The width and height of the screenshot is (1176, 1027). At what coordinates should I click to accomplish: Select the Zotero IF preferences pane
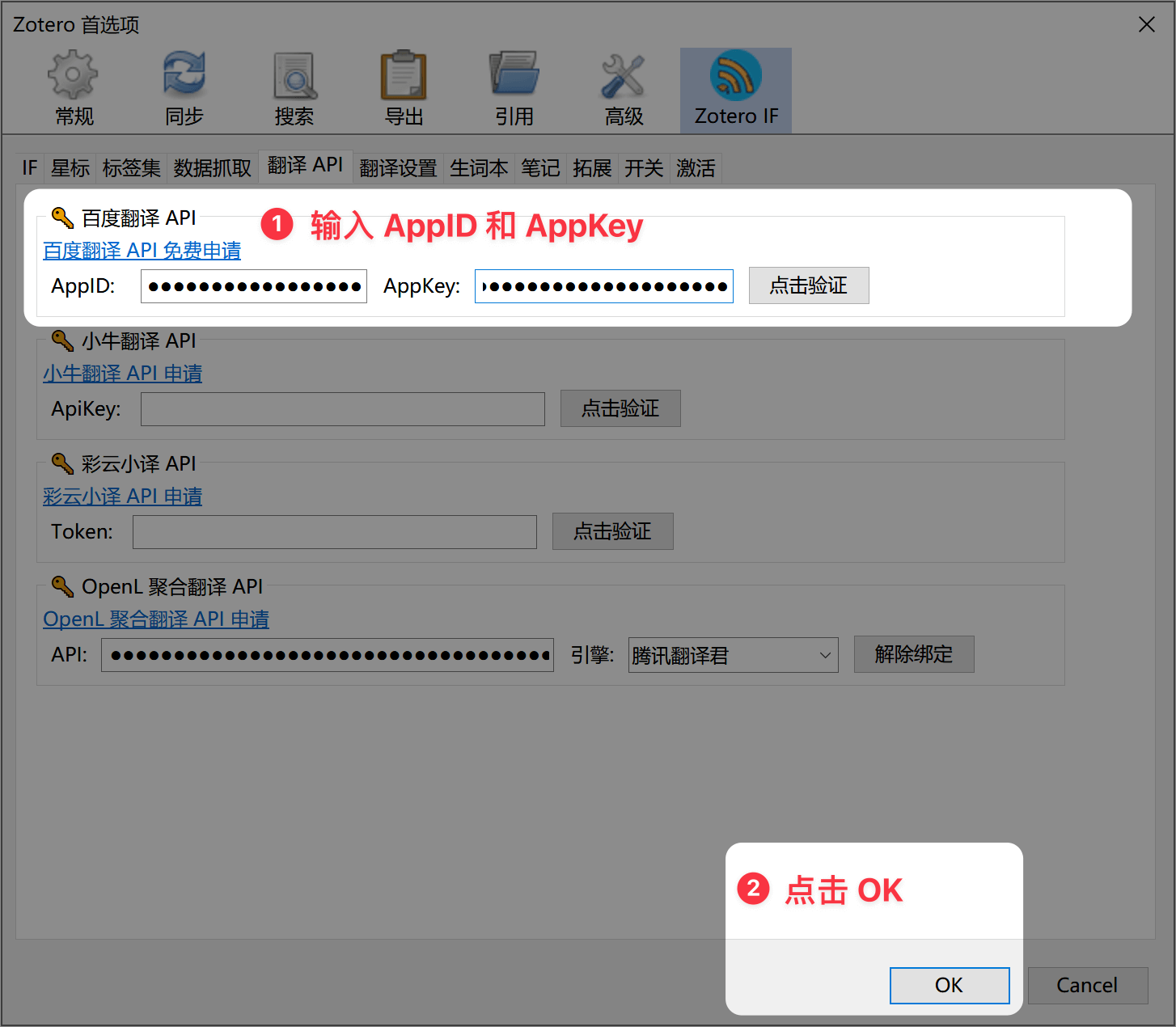tap(736, 89)
